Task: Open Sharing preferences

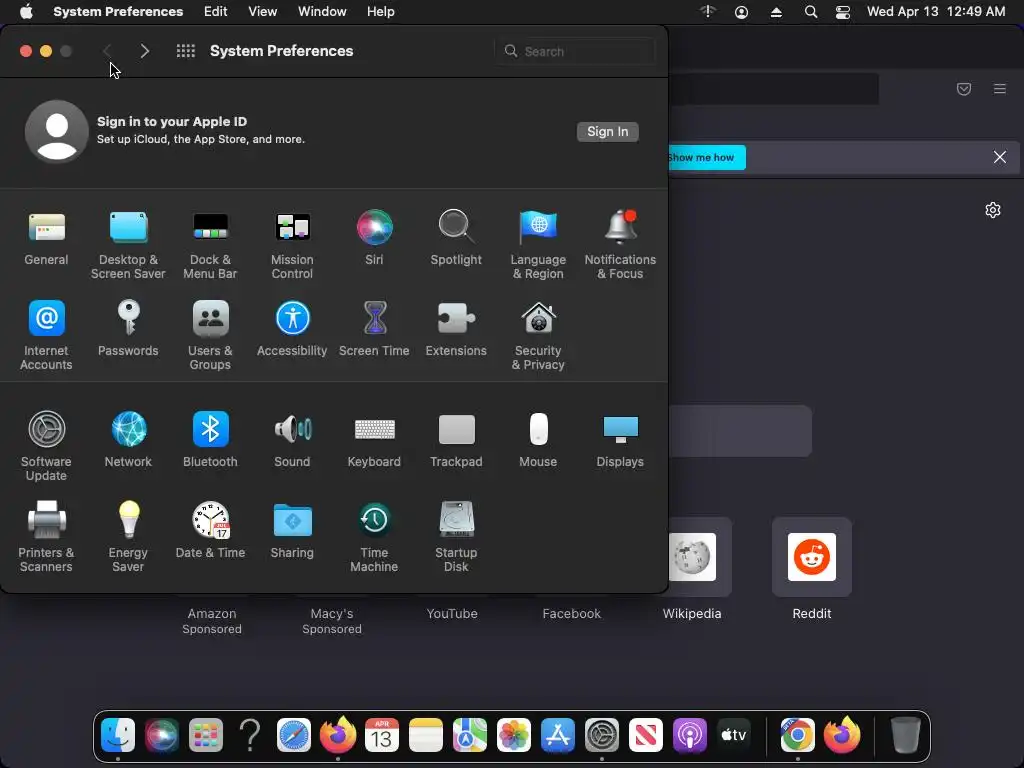Action: coord(292,530)
